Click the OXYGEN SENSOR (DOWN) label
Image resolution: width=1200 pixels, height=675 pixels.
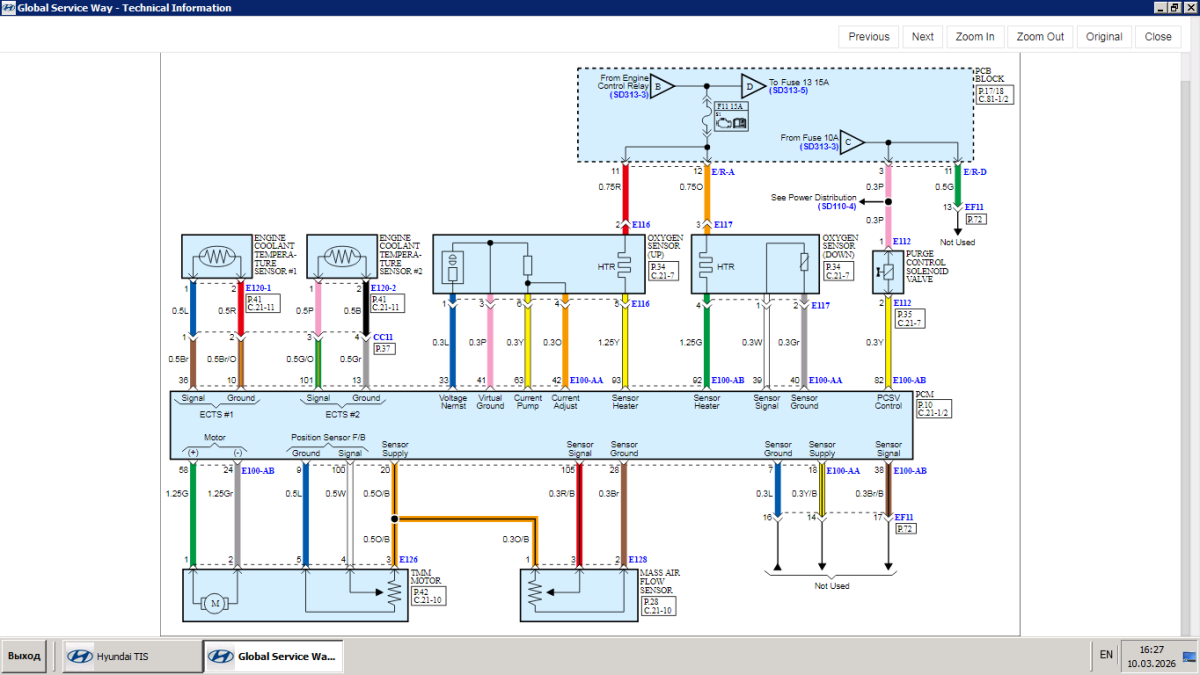pyautogui.click(x=839, y=246)
